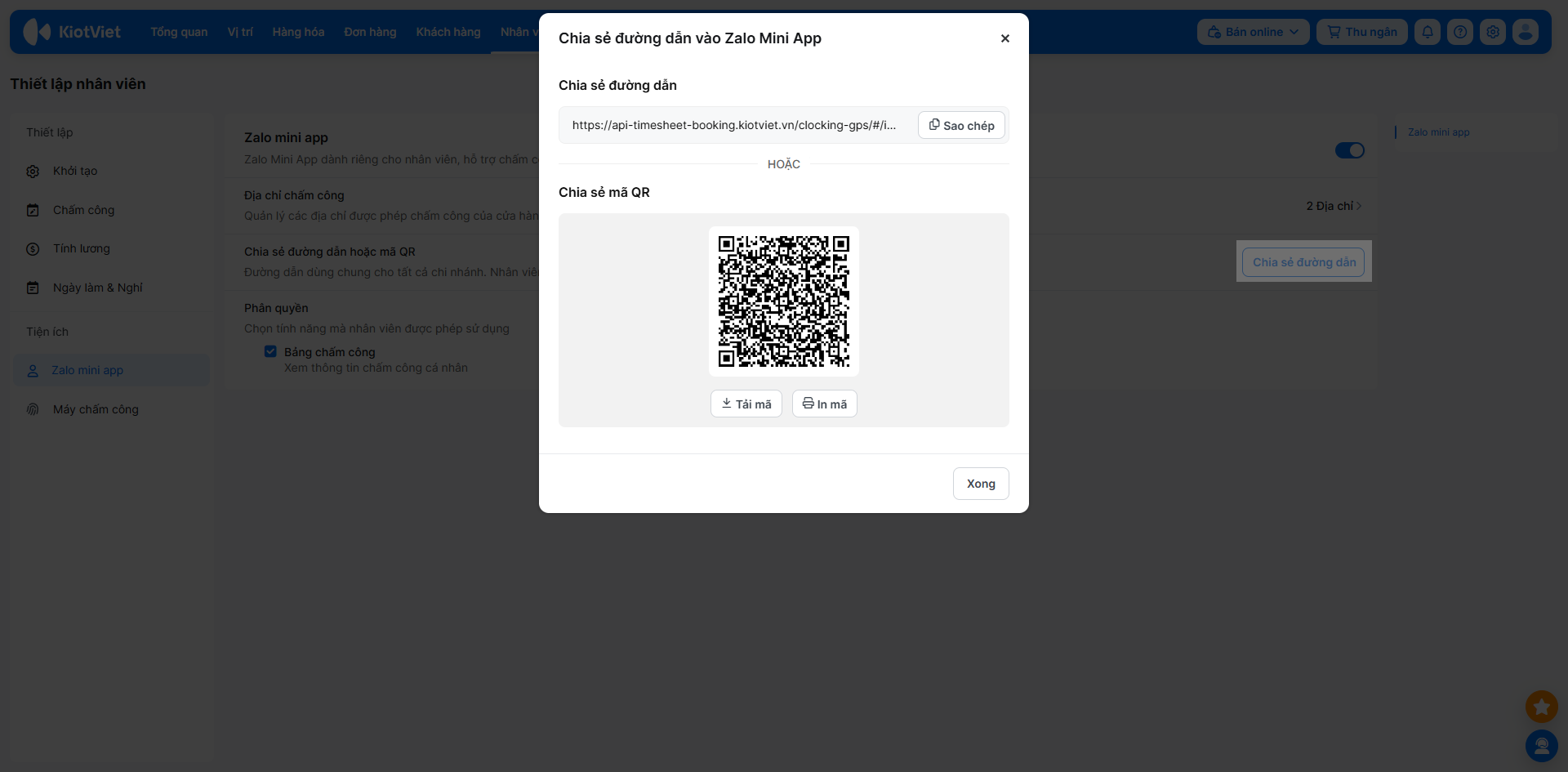Click the Phân quyền section title
The width and height of the screenshot is (1568, 772).
276,308
